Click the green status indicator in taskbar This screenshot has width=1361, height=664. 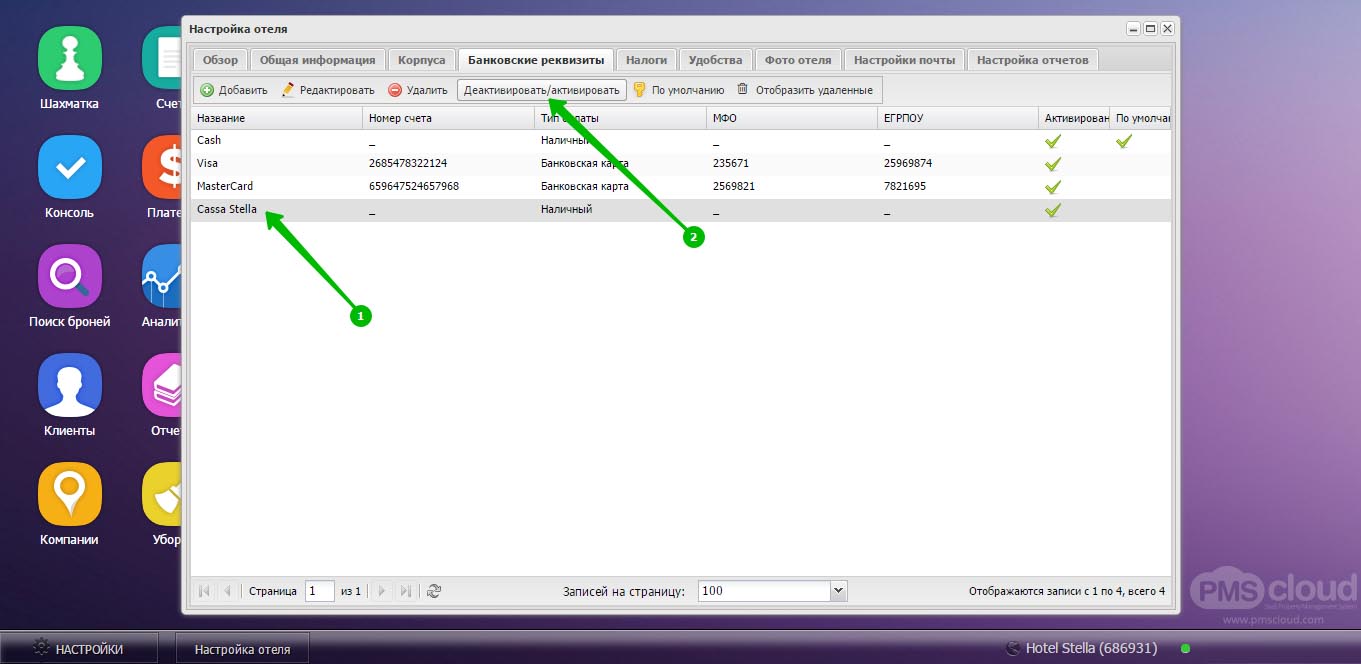point(1185,648)
